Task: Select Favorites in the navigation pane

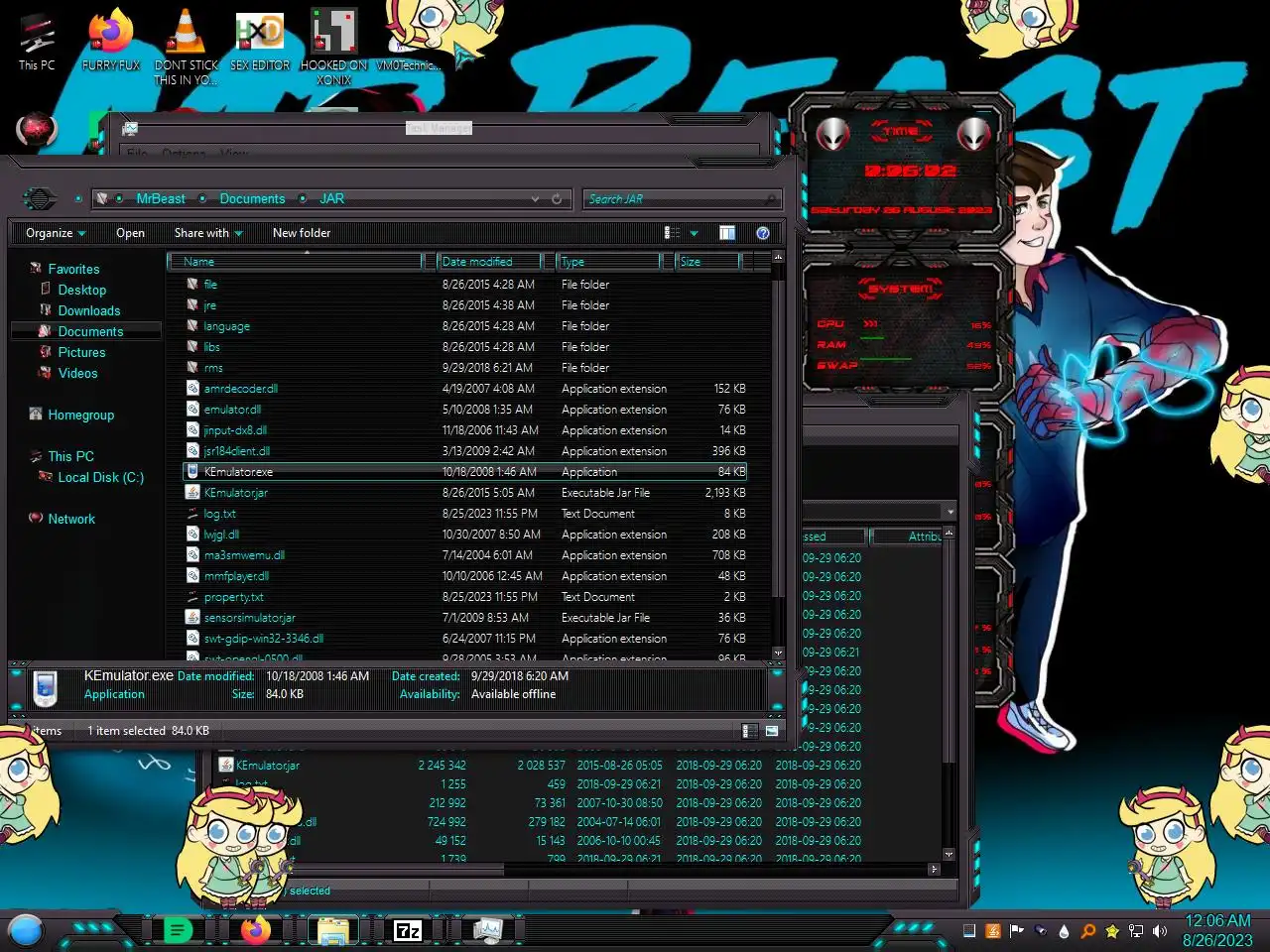Action: 73,269
